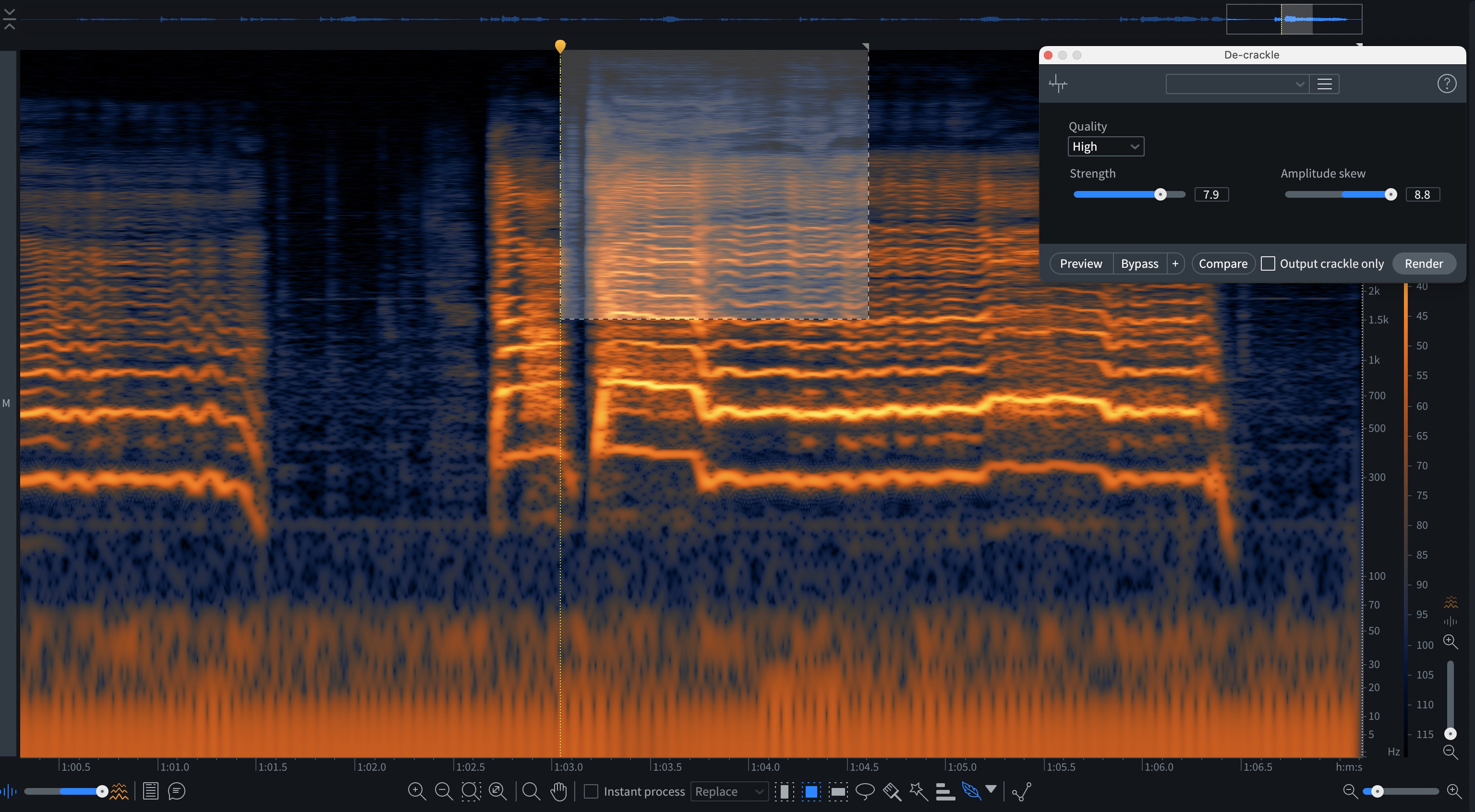Click the Compare button

pos(1223,263)
